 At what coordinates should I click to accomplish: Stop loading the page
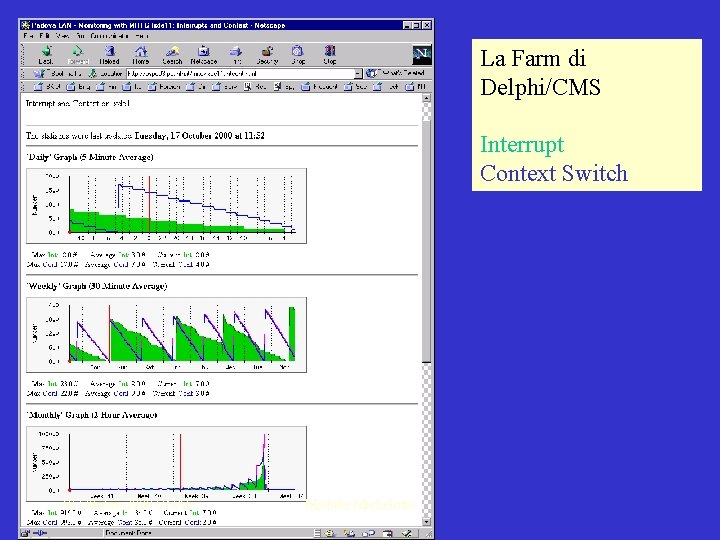[x=329, y=55]
